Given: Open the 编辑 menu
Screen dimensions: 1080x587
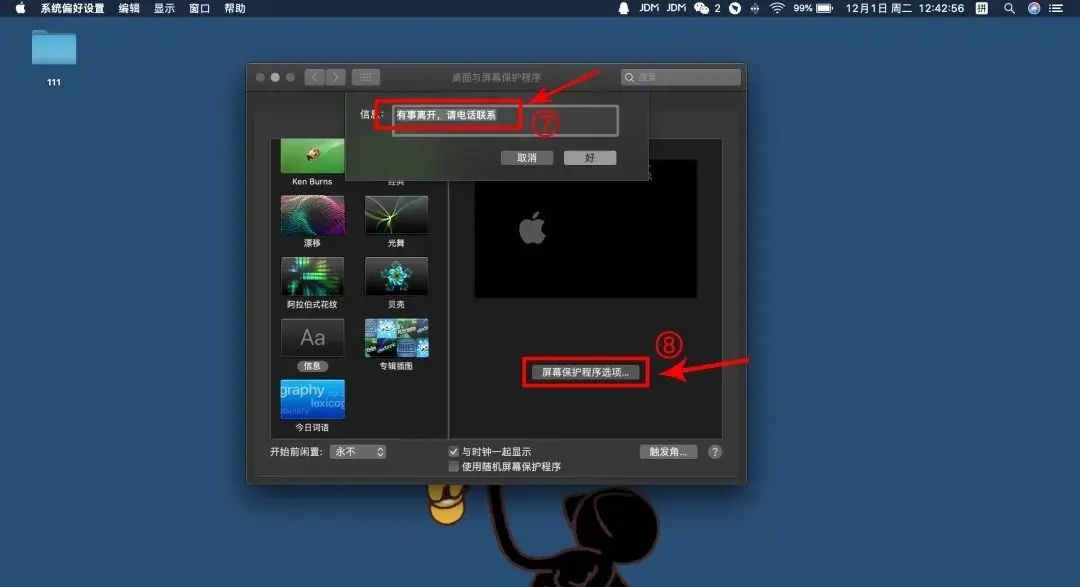Looking at the screenshot, I should coord(129,8).
